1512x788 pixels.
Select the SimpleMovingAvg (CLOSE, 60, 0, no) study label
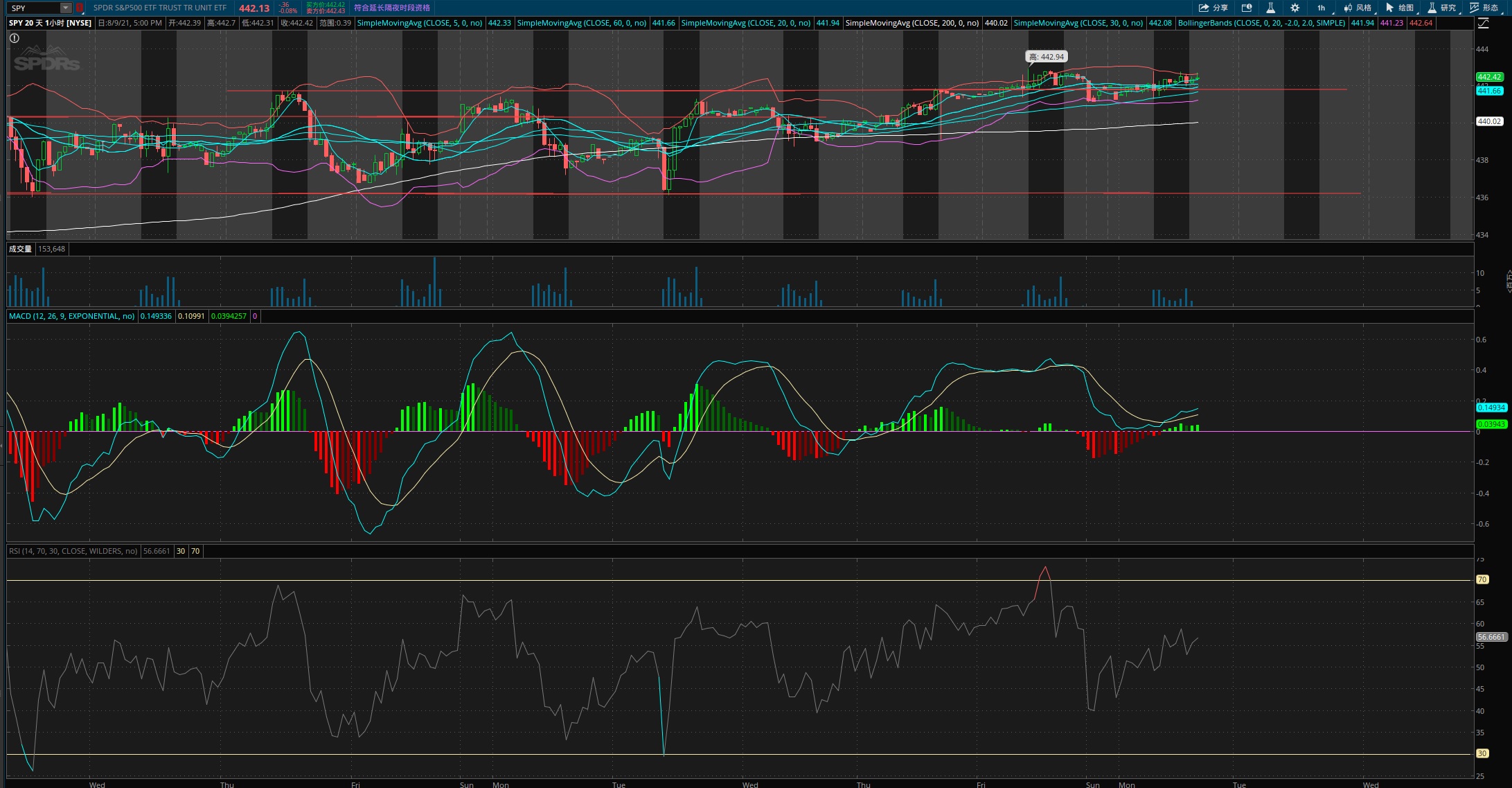[x=582, y=23]
